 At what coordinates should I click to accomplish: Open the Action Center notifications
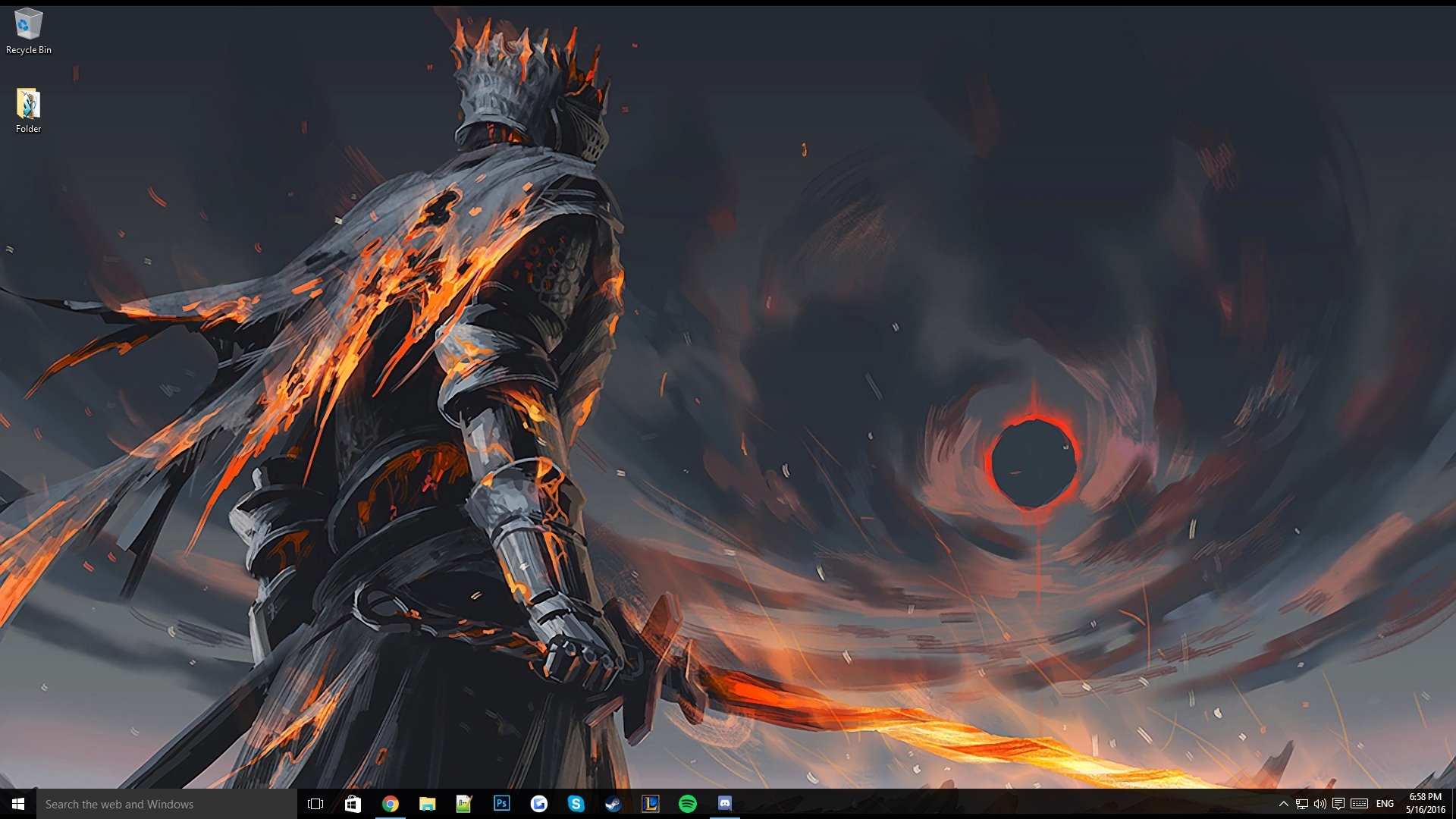pos(1338,804)
